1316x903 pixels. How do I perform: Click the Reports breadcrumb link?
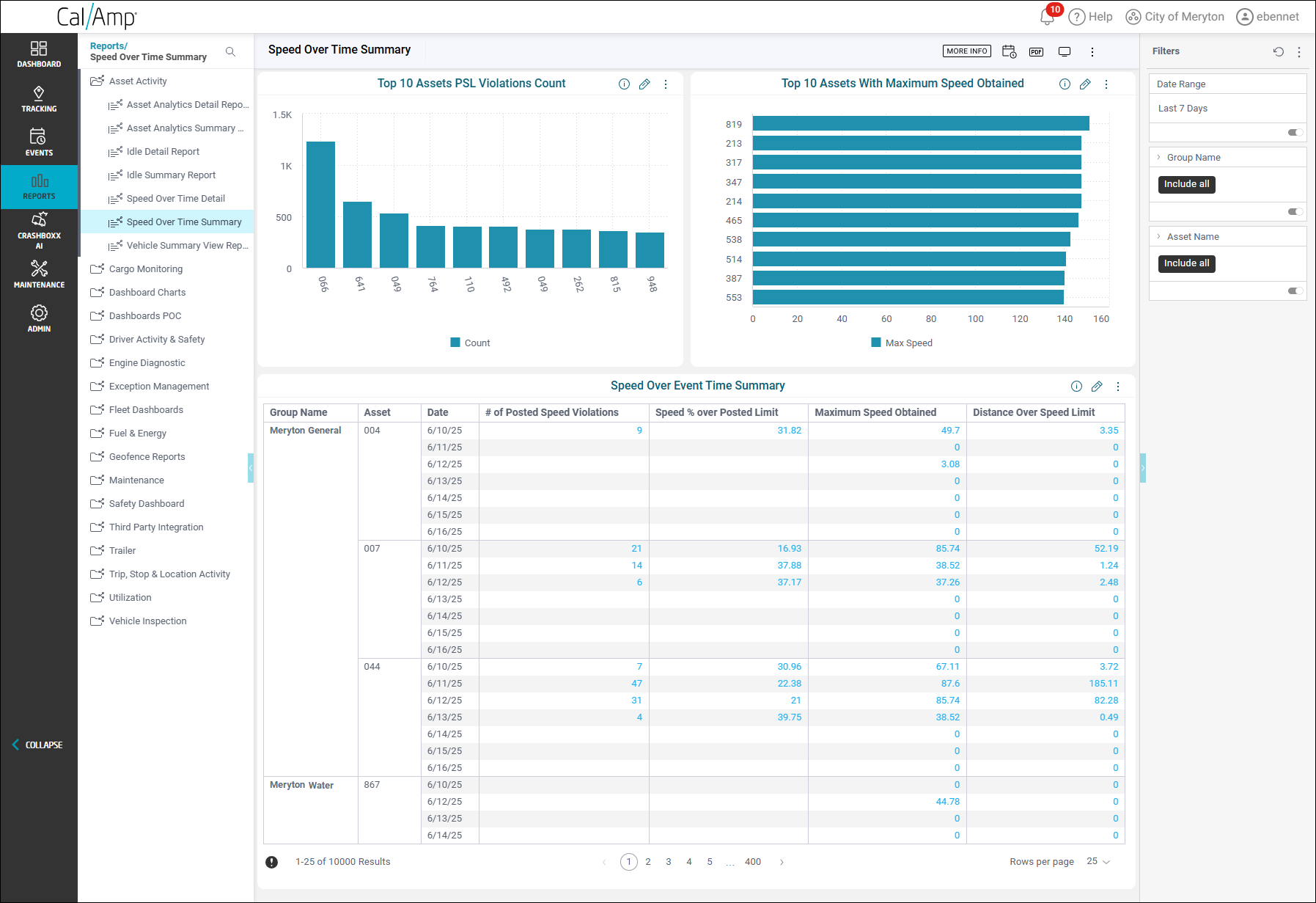[x=109, y=45]
